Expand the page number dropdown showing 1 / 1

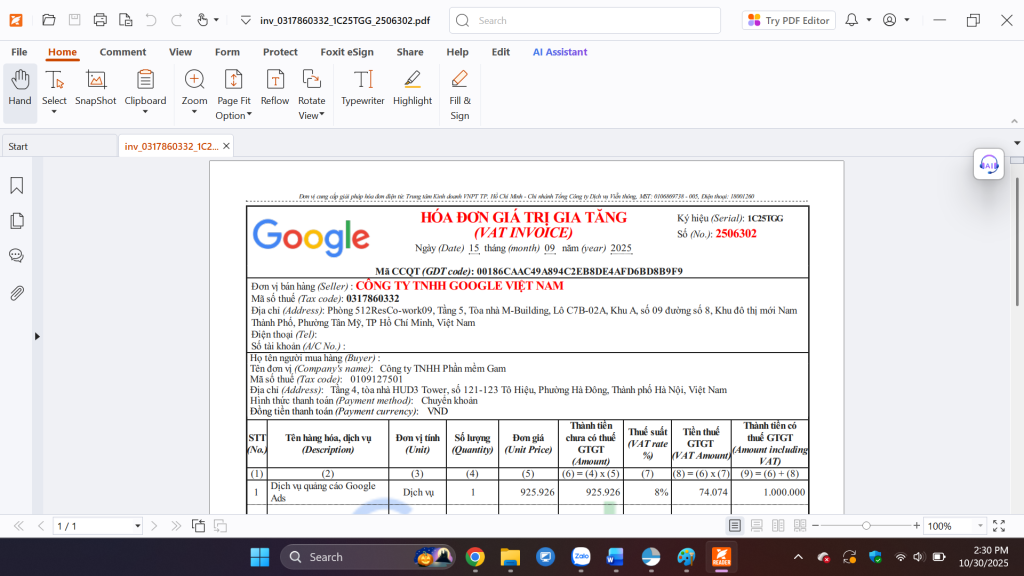(x=138, y=526)
